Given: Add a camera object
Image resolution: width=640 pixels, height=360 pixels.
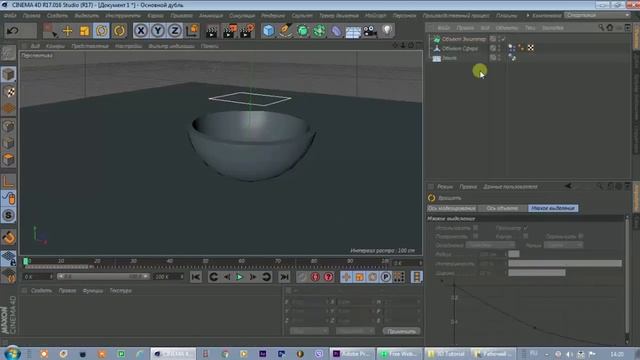Looking at the screenshot, I should point(370,31).
